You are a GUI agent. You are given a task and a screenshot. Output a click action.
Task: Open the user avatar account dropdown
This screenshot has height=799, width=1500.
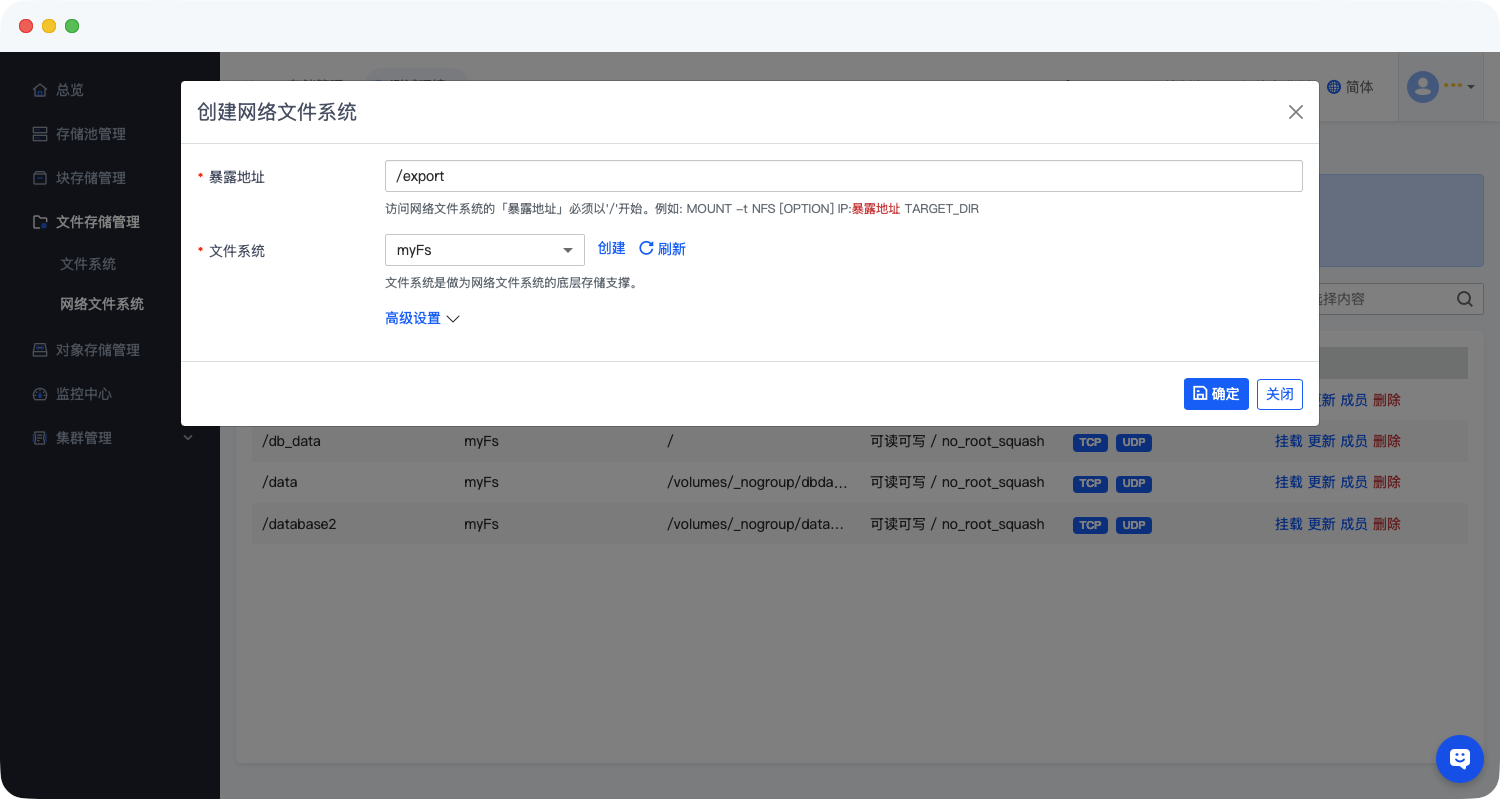tap(1441, 87)
